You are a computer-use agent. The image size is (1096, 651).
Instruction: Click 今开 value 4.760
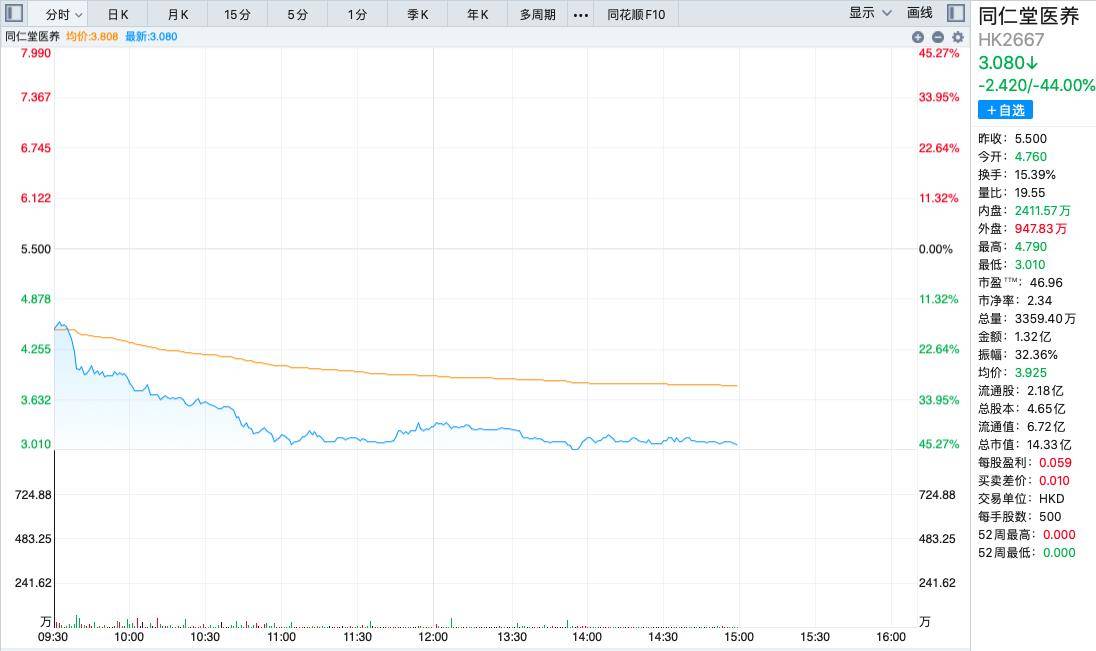(1031, 157)
